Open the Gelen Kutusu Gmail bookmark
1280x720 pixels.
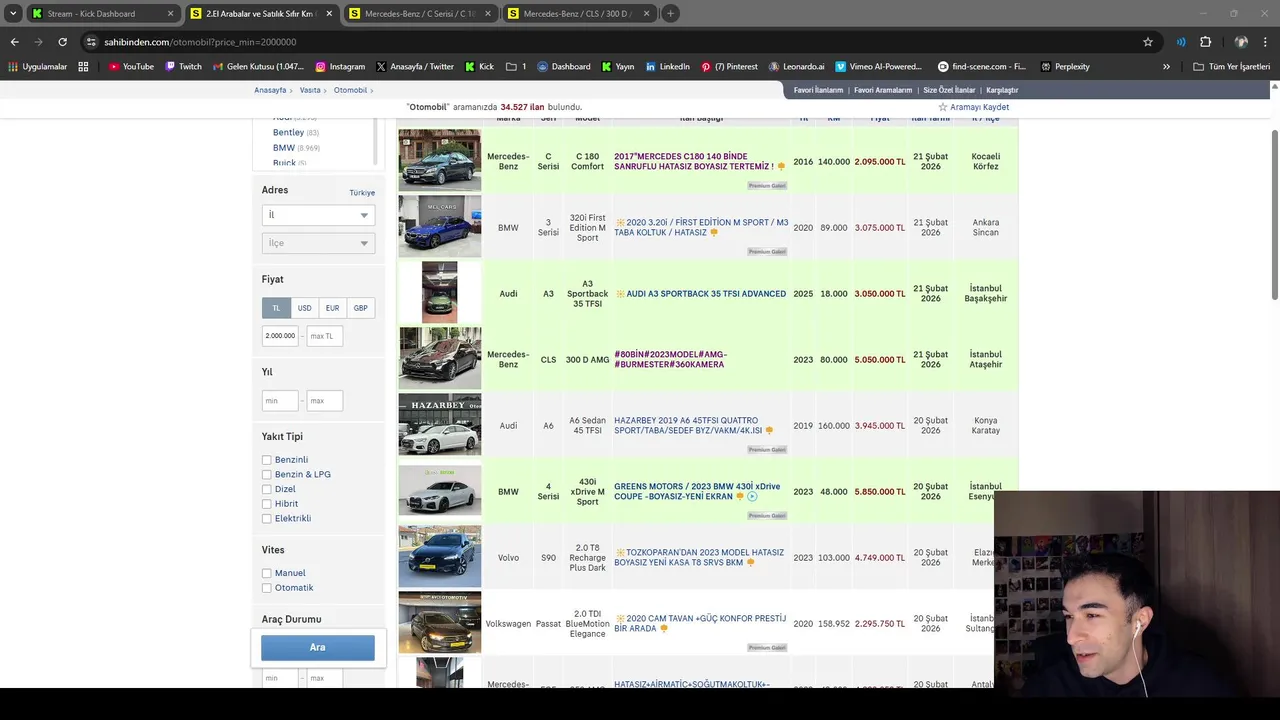pos(258,67)
